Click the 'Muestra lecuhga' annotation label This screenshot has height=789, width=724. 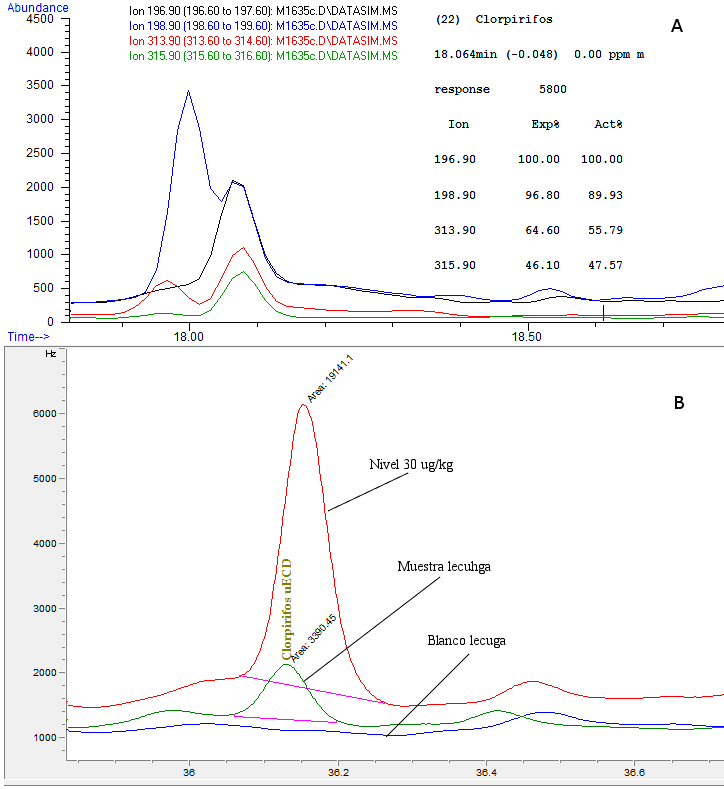[x=443, y=565]
